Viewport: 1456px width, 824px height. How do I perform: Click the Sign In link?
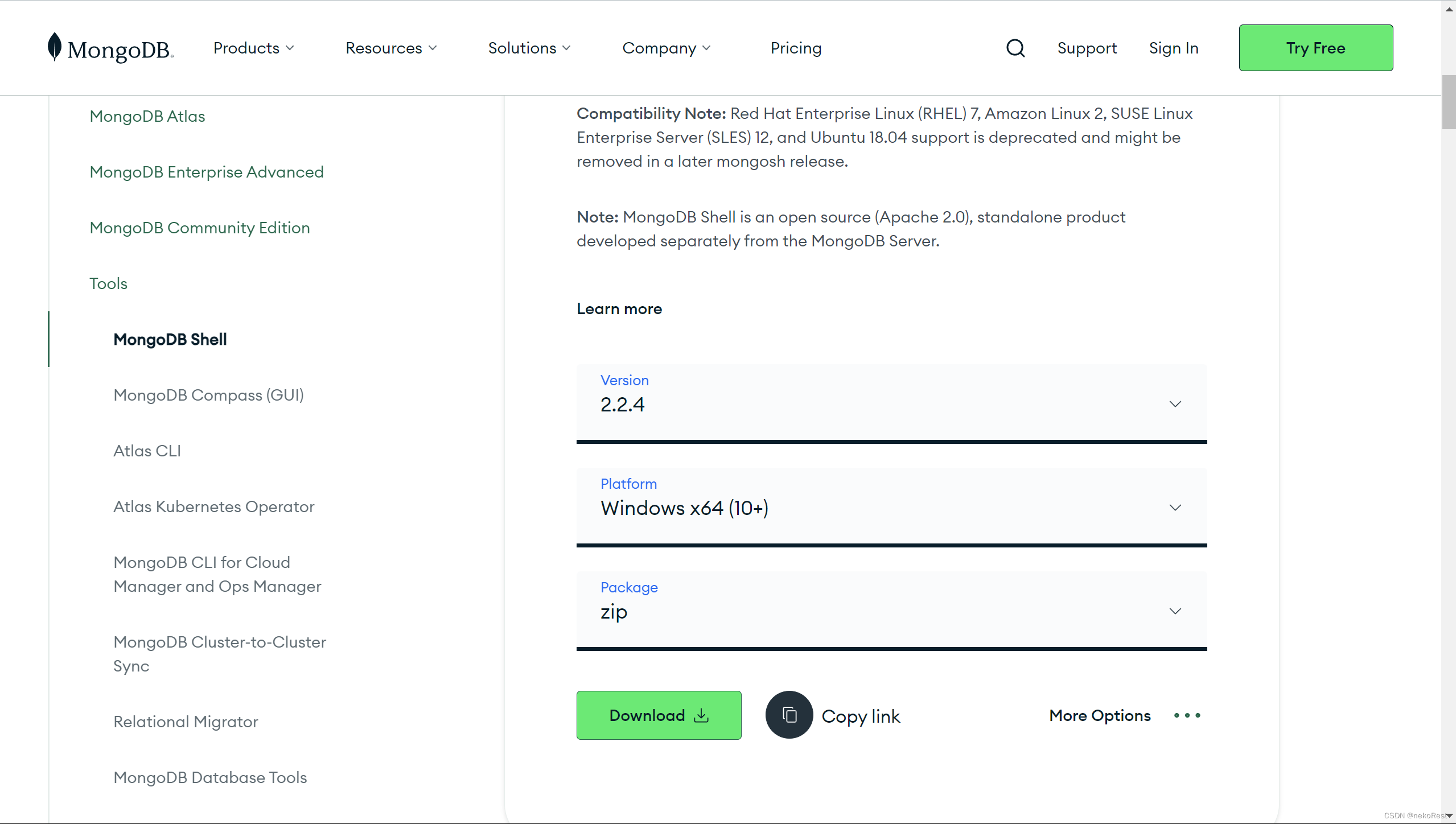(x=1173, y=48)
